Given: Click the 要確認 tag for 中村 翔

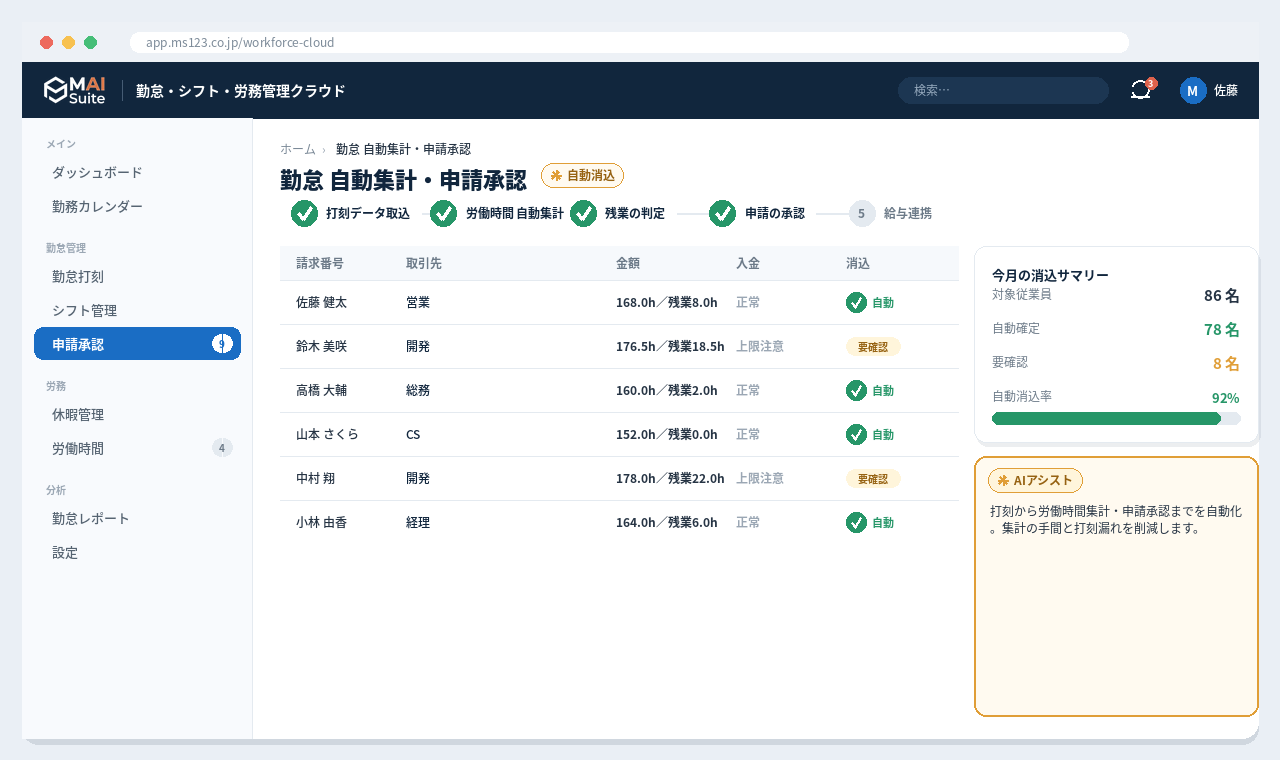Looking at the screenshot, I should (873, 478).
